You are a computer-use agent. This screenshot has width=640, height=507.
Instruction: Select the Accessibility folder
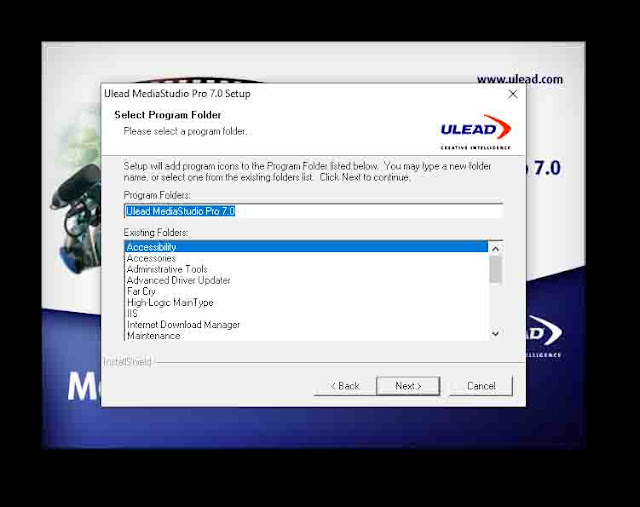coord(306,247)
